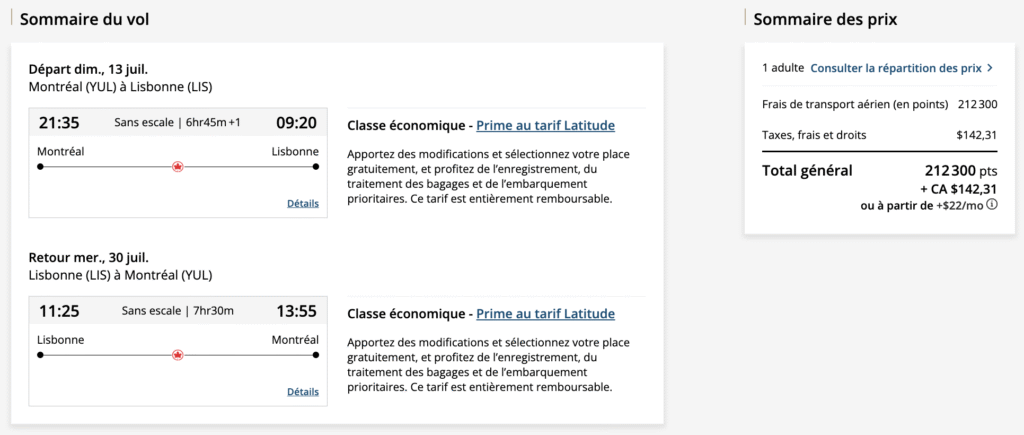The height and width of the screenshot is (435, 1024).
Task: Click the Sans escale 6hr45m +1 duration label
Action: (178, 123)
